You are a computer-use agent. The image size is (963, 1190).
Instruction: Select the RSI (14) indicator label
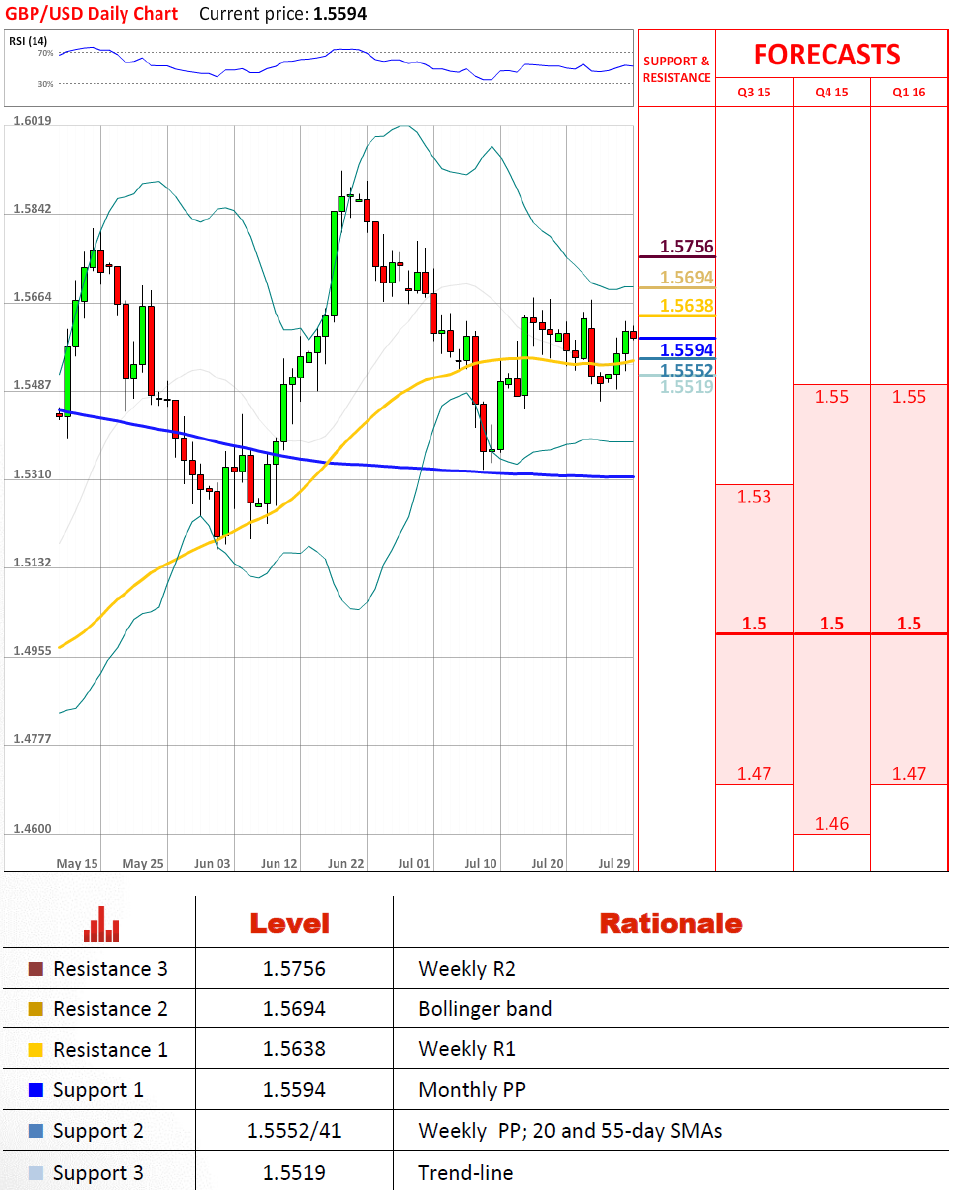(29, 40)
